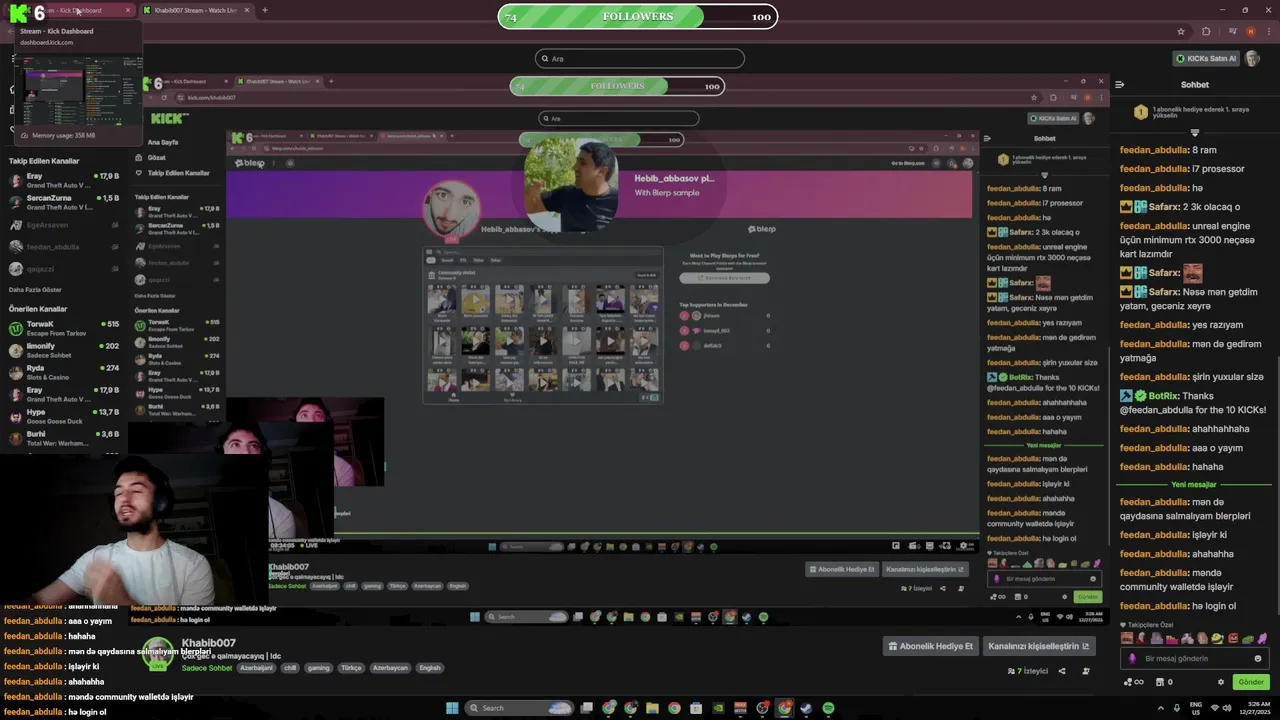The width and height of the screenshot is (1280, 720).
Task: Open the Burhi recommended channel
Action: 64,438
